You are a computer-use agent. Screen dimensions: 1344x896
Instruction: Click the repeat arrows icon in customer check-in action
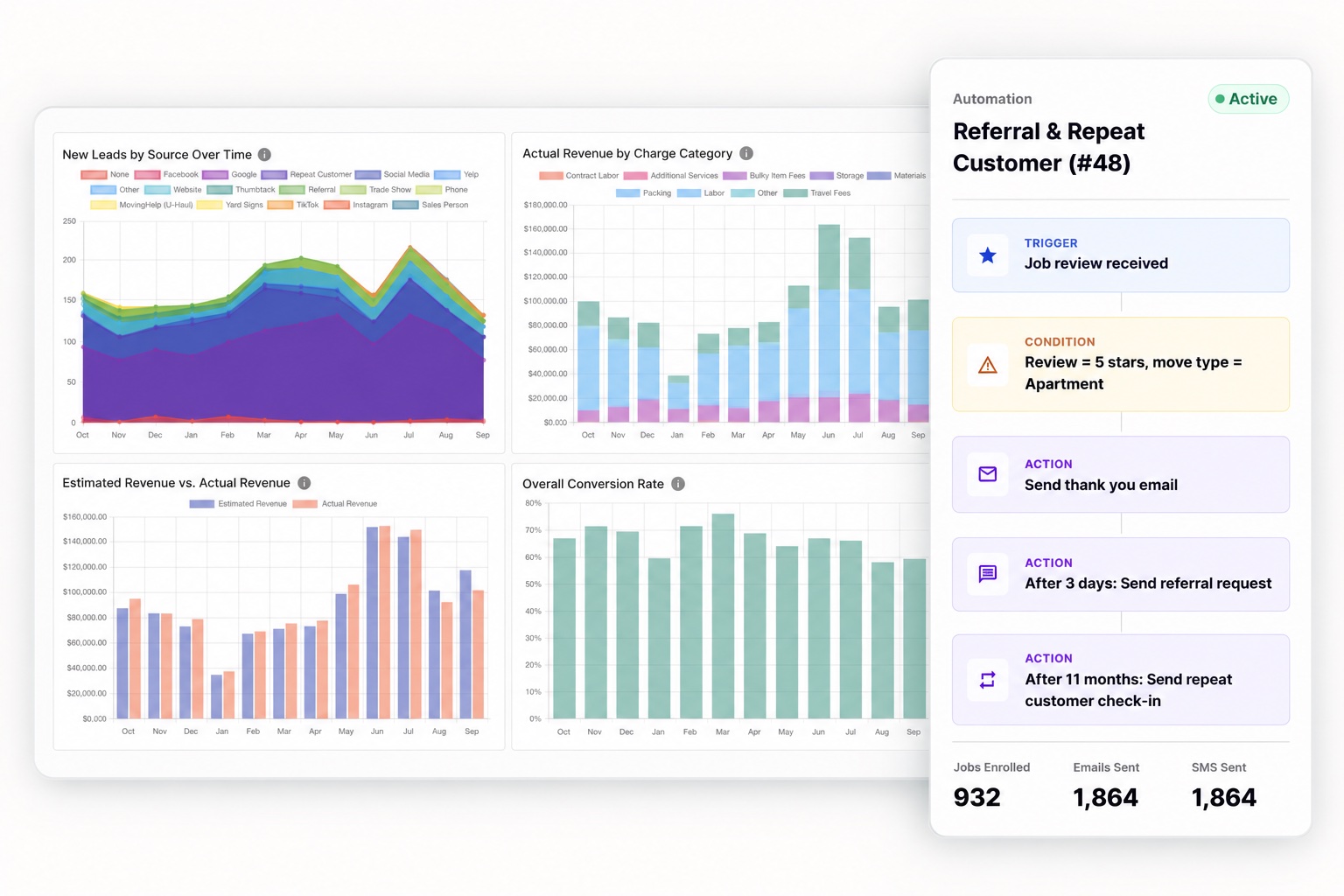(x=988, y=680)
